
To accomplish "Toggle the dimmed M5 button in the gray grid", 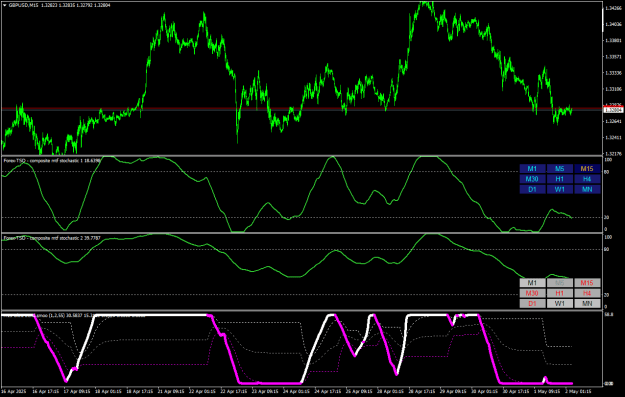I will tap(560, 283).
